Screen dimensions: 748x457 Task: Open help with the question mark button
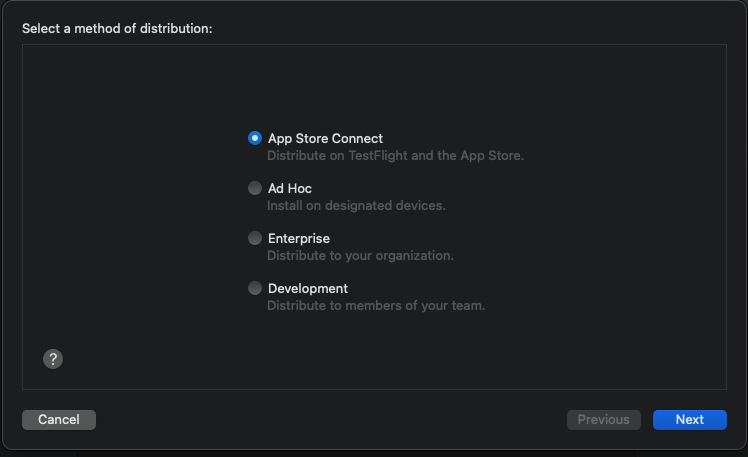[x=54, y=359]
